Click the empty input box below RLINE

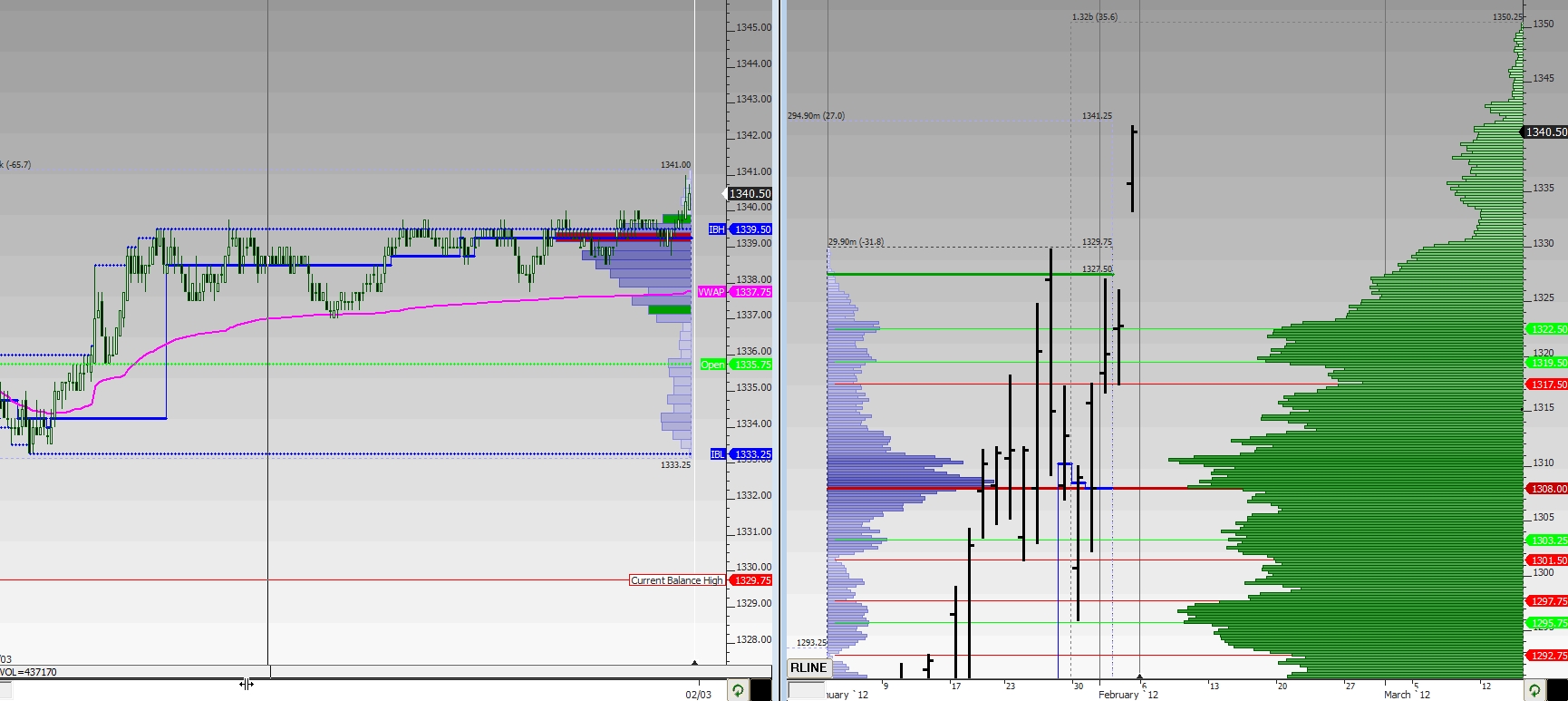(x=806, y=690)
